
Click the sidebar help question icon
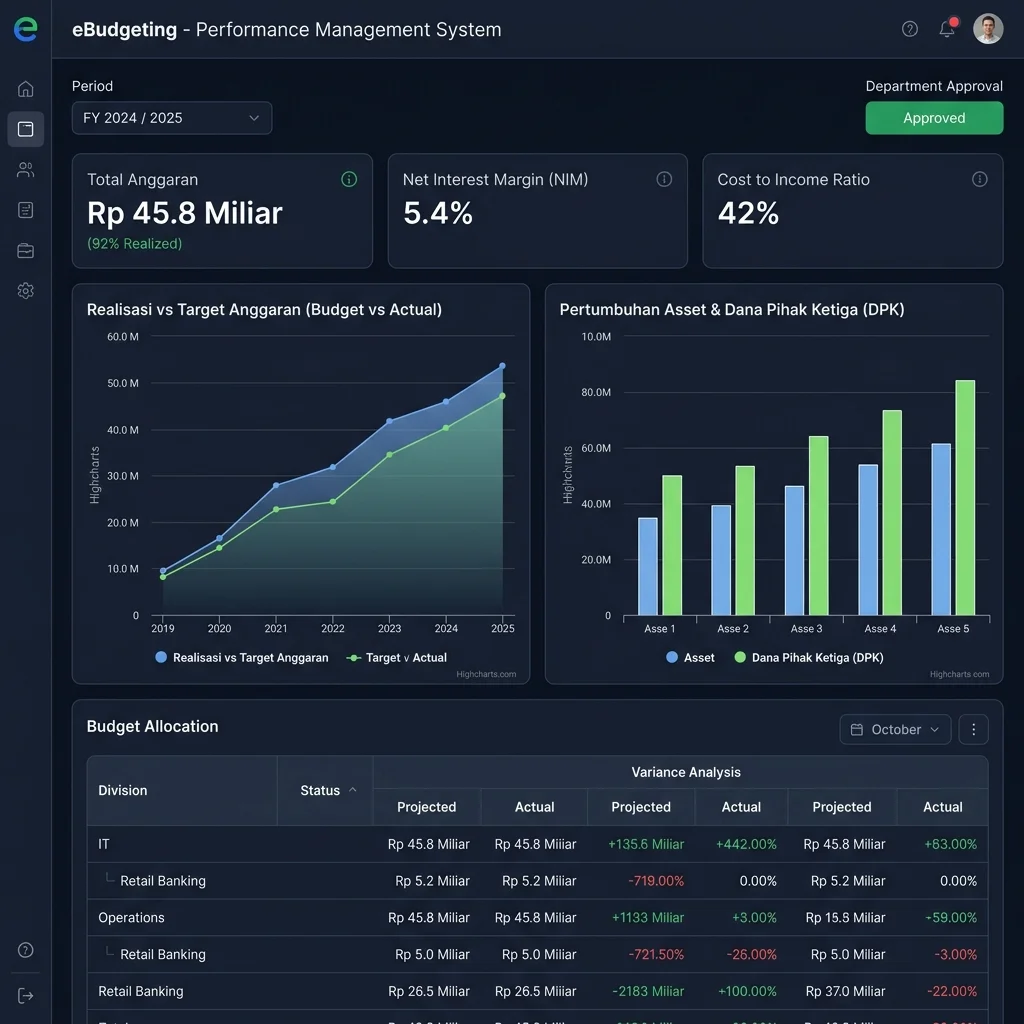(25, 950)
